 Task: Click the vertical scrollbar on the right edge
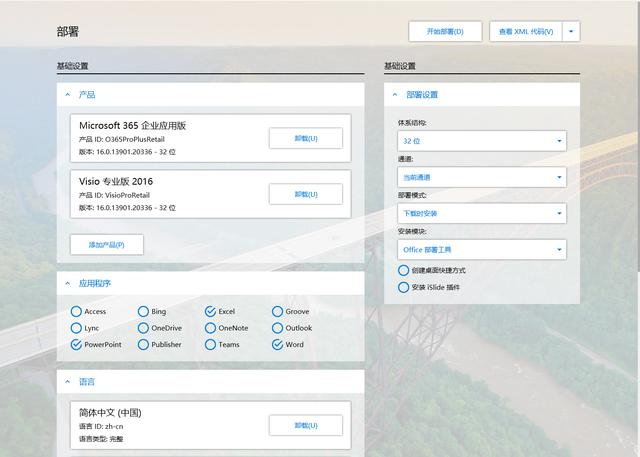click(x=638, y=137)
